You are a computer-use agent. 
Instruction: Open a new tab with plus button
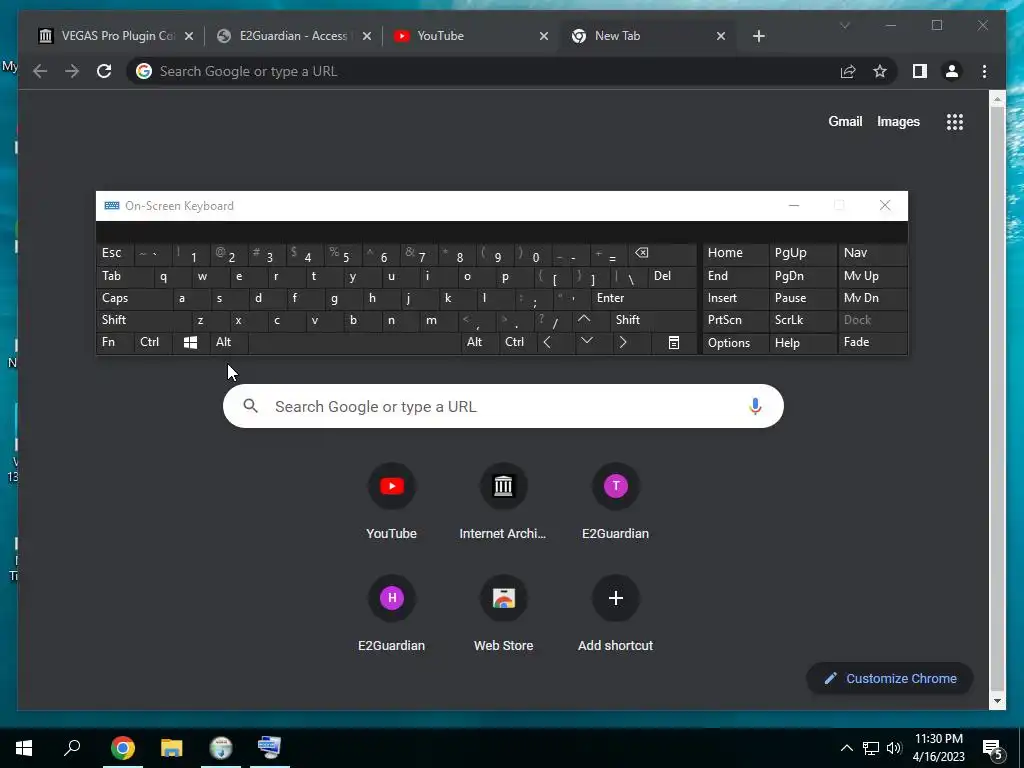point(758,36)
